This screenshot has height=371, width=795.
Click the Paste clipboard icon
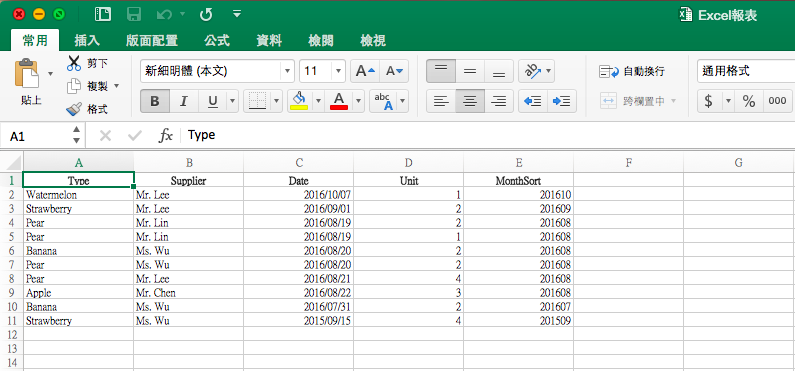(x=27, y=74)
